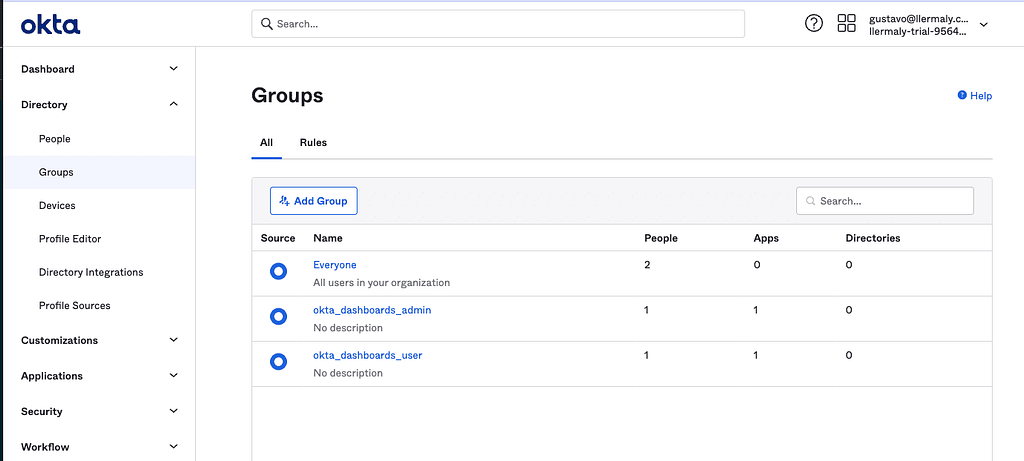This screenshot has width=1024, height=461.
Task: Click the Everyone group source icon
Action: pos(279,272)
